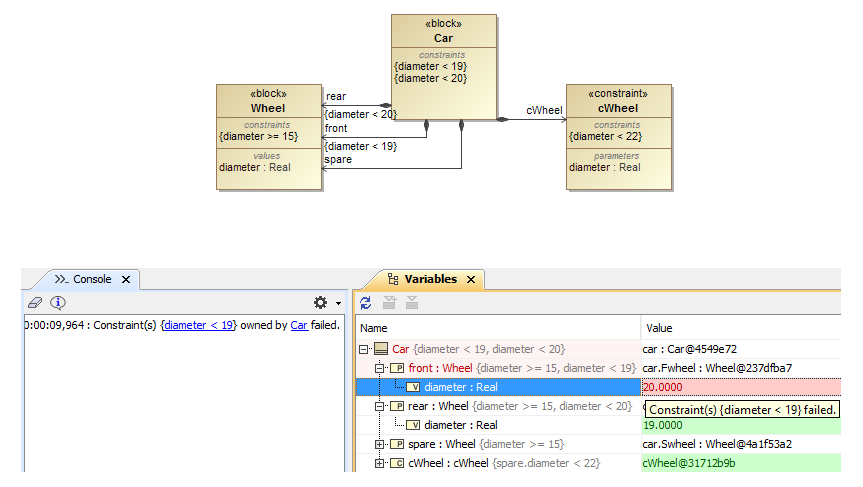Click the Name column header
The width and height of the screenshot is (863, 487).
tap(374, 328)
